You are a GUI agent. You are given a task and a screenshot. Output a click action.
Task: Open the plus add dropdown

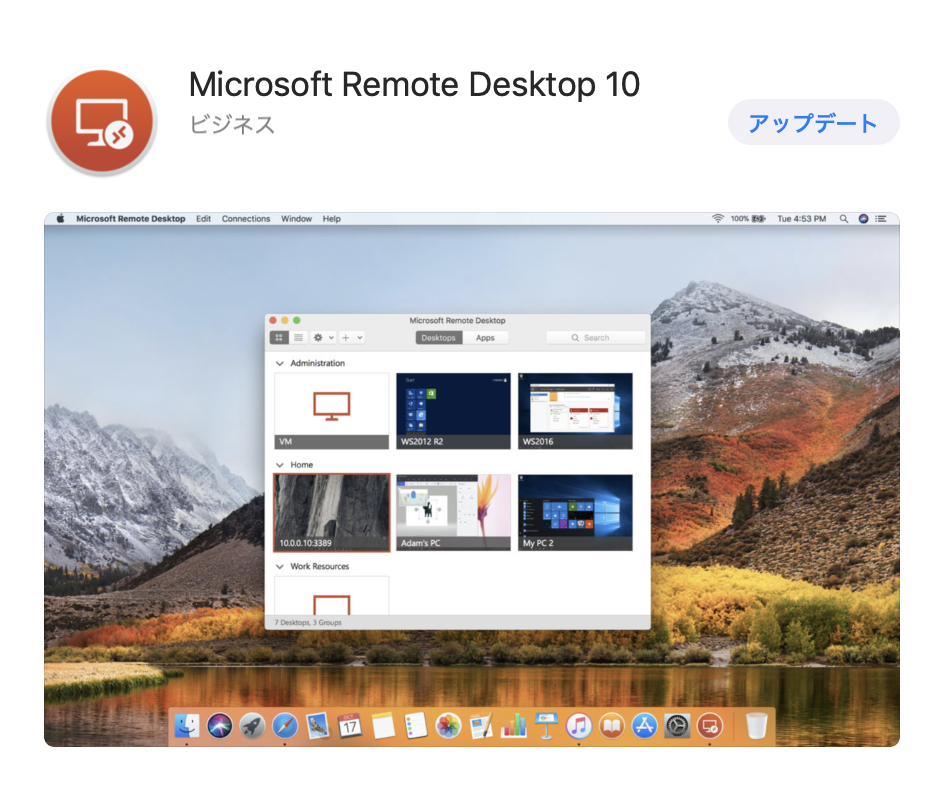coord(351,337)
